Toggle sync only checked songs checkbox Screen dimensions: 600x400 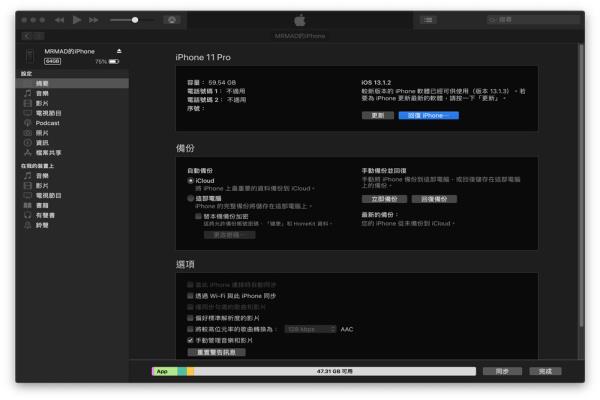(190, 307)
